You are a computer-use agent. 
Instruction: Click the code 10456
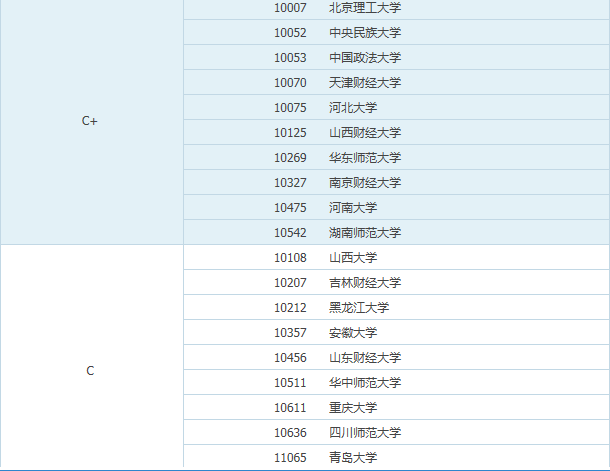pyautogui.click(x=290, y=357)
